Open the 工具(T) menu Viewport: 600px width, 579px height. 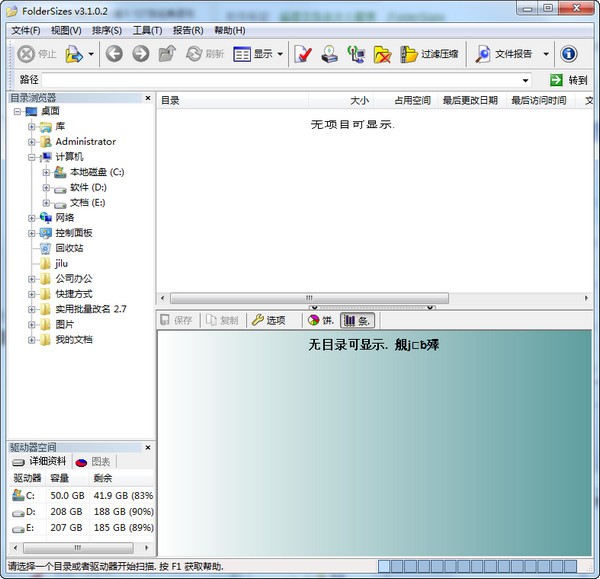click(147, 30)
